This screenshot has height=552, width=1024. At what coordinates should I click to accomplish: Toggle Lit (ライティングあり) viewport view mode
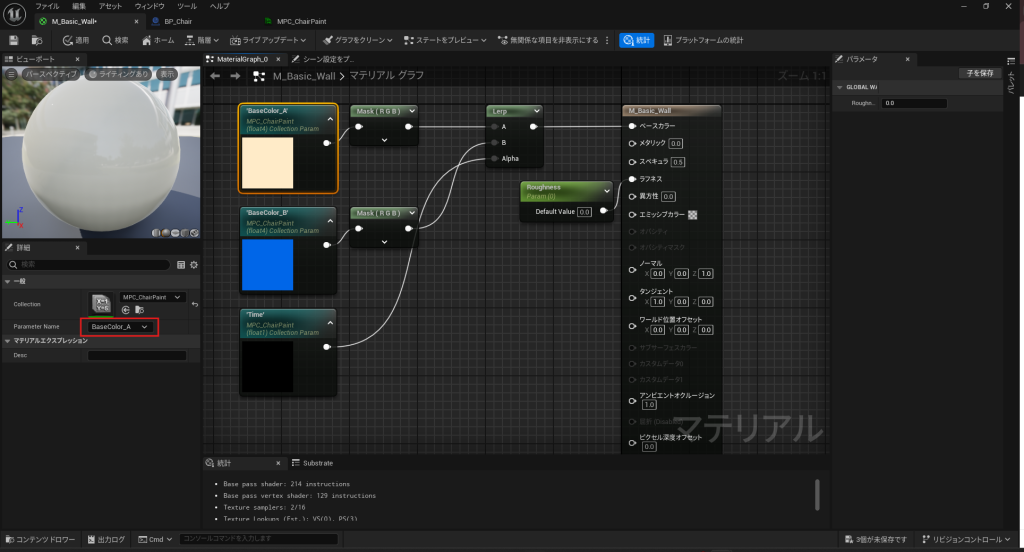click(x=120, y=74)
